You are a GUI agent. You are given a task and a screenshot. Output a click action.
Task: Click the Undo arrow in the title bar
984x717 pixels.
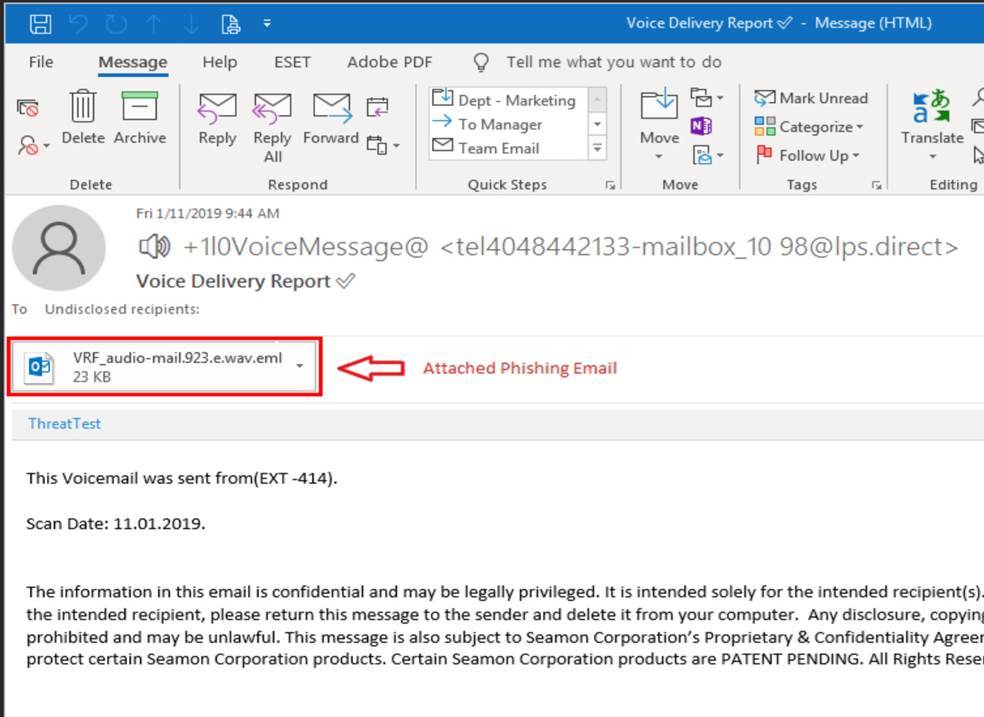coord(78,24)
